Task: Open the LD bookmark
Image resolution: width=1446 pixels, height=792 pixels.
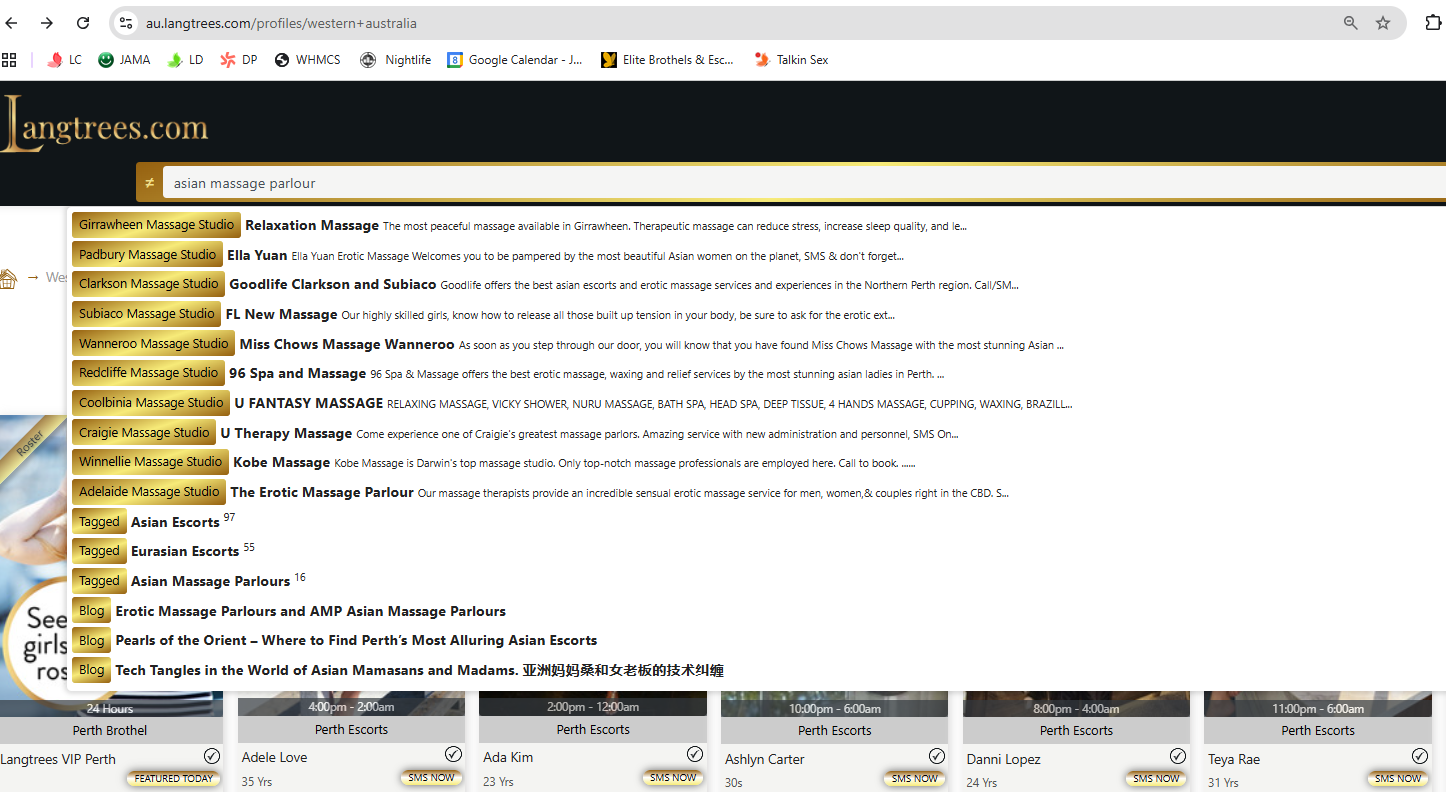Action: click(x=186, y=60)
